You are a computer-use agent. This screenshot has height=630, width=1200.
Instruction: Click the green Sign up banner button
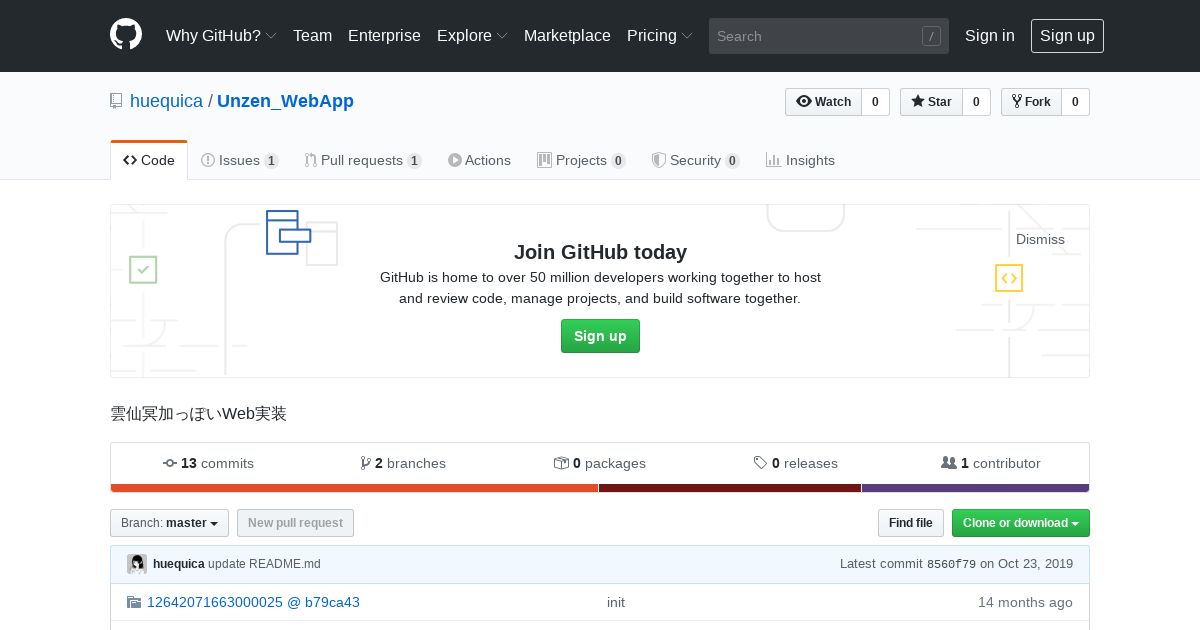tap(600, 336)
